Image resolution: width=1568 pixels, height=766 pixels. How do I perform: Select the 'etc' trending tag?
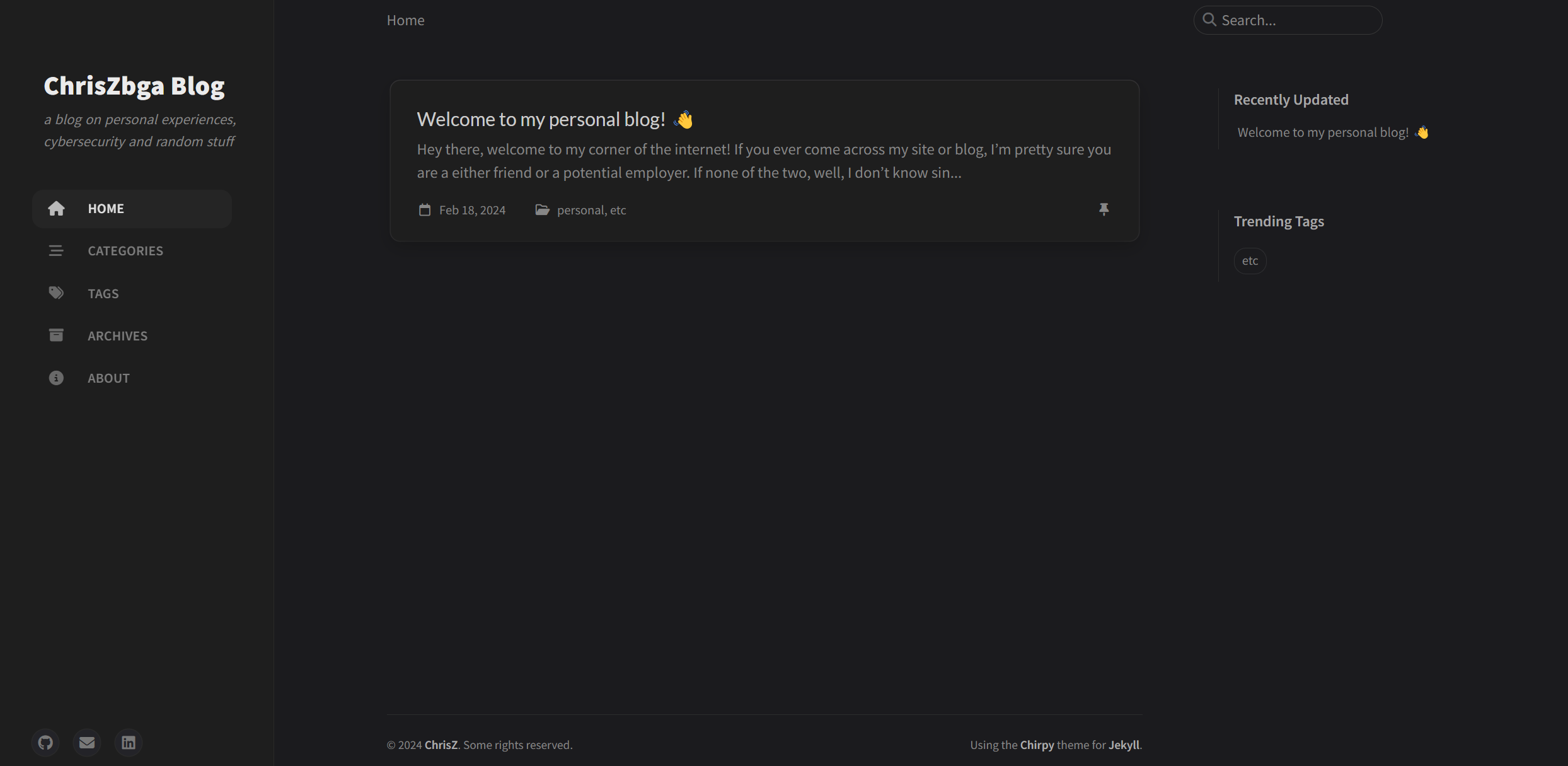pyautogui.click(x=1250, y=261)
